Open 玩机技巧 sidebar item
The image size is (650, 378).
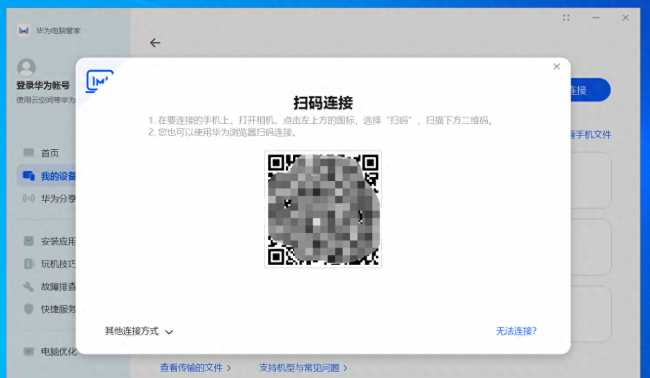49,264
